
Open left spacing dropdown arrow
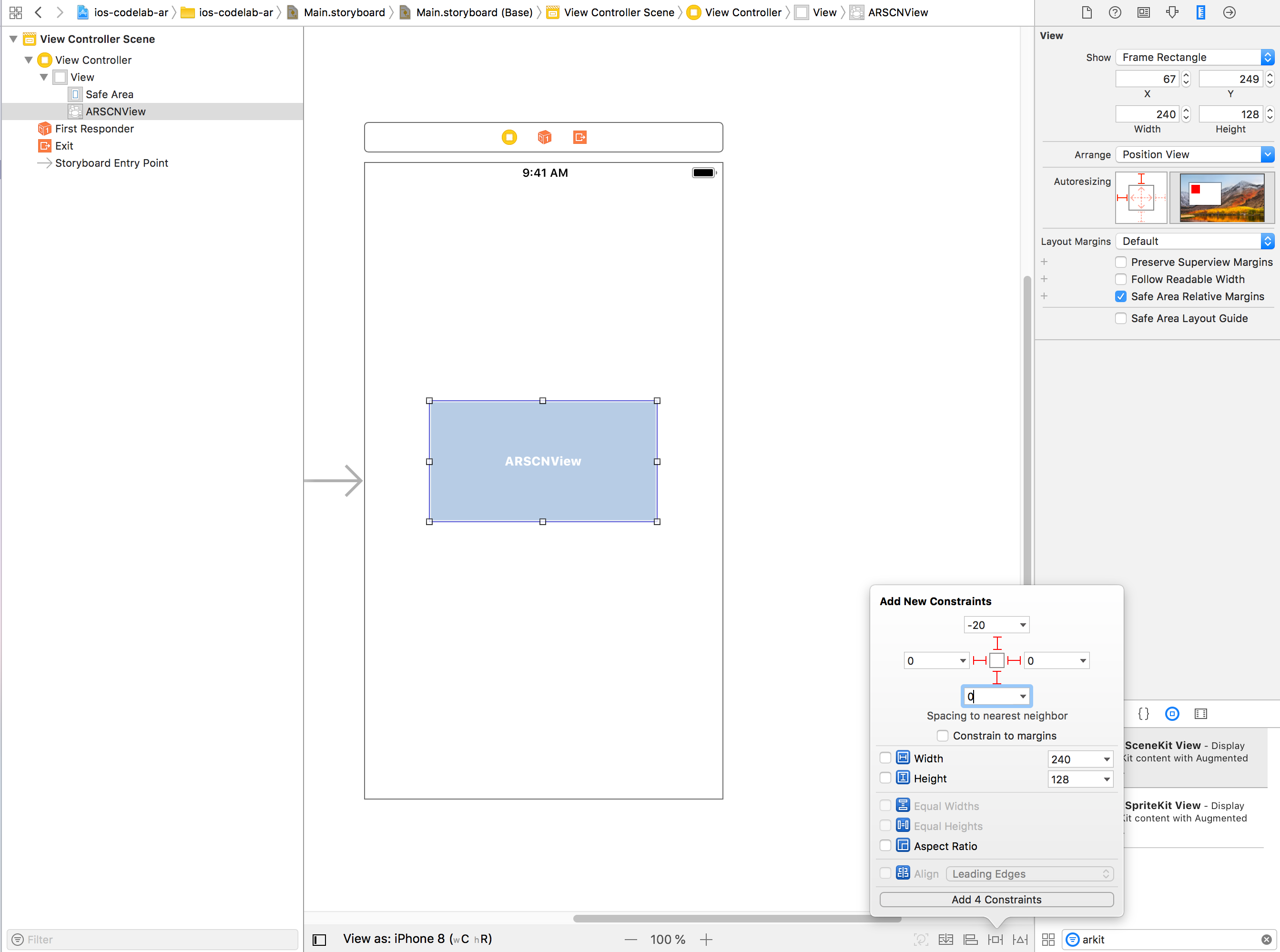pyautogui.click(x=963, y=661)
